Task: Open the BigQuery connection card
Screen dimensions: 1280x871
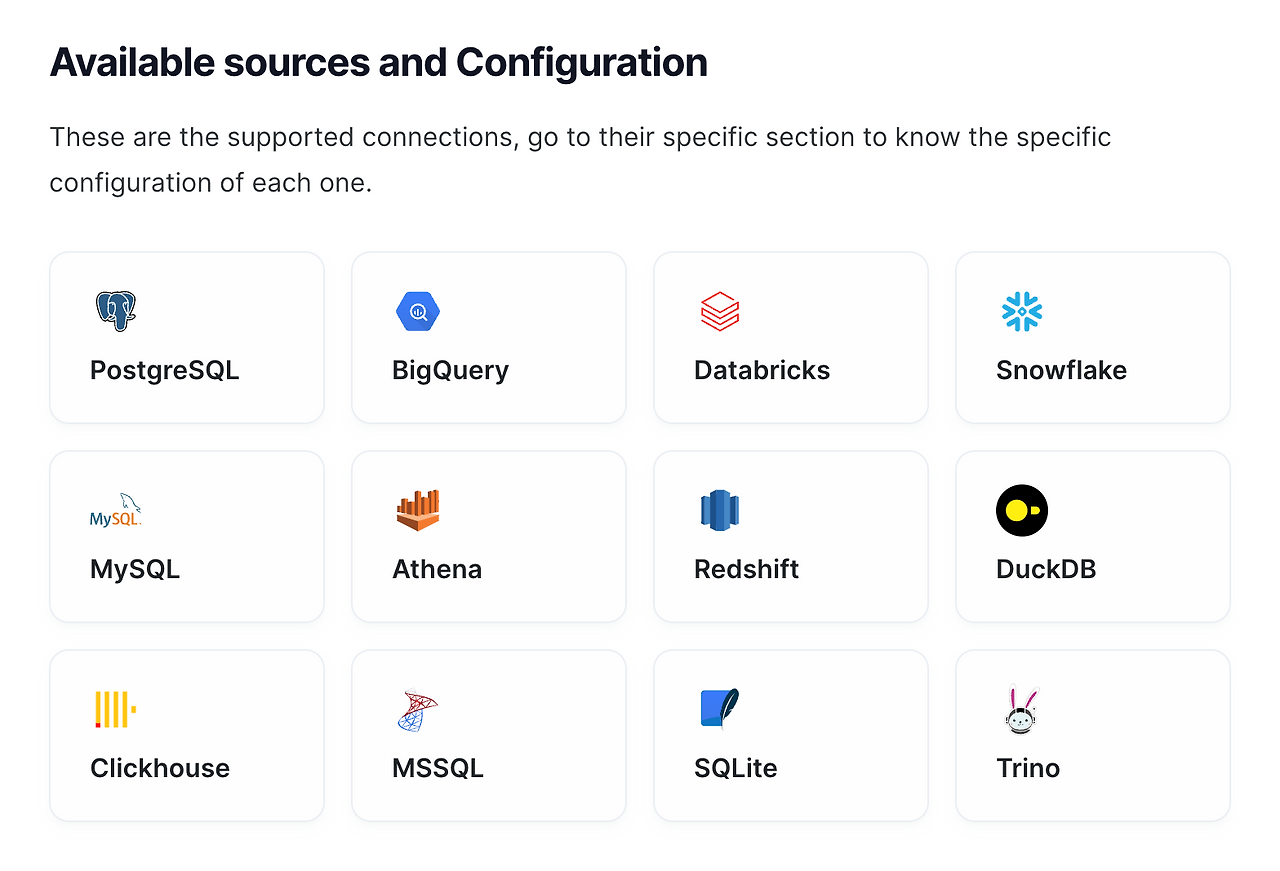Action: point(489,337)
